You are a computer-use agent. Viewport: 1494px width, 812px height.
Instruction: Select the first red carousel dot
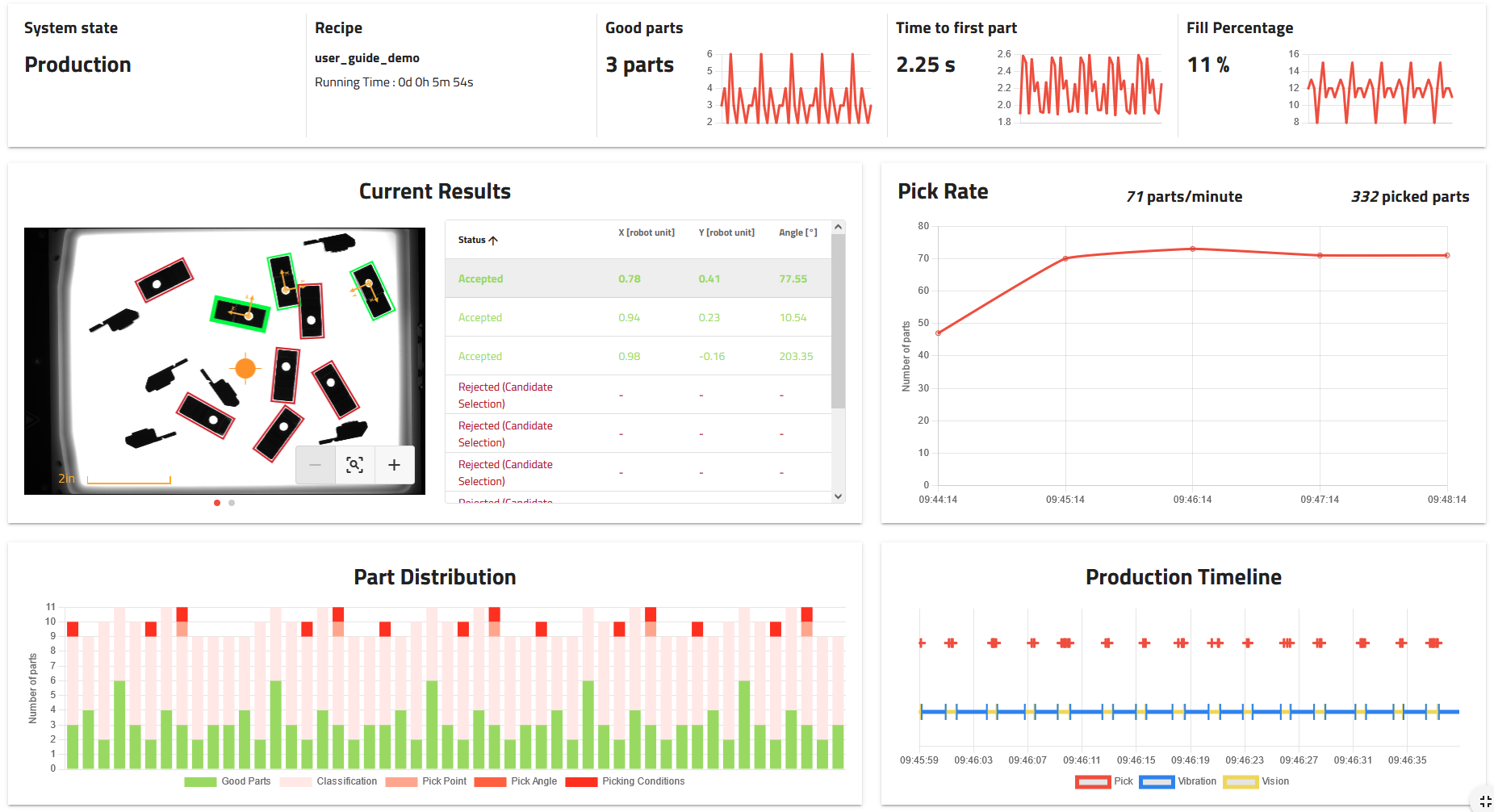tap(217, 503)
